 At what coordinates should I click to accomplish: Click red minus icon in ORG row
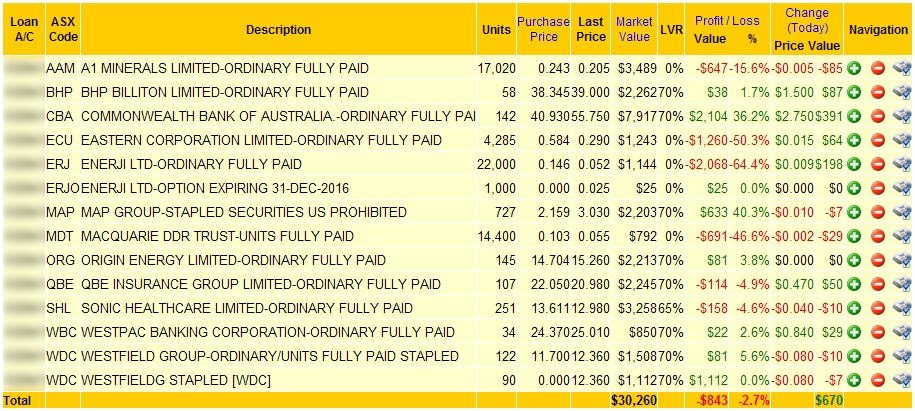tap(878, 260)
